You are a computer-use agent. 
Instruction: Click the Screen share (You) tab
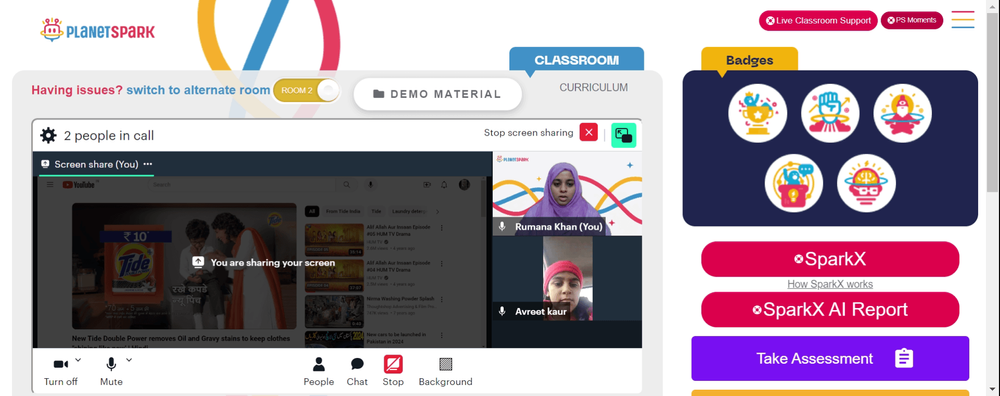click(96, 165)
